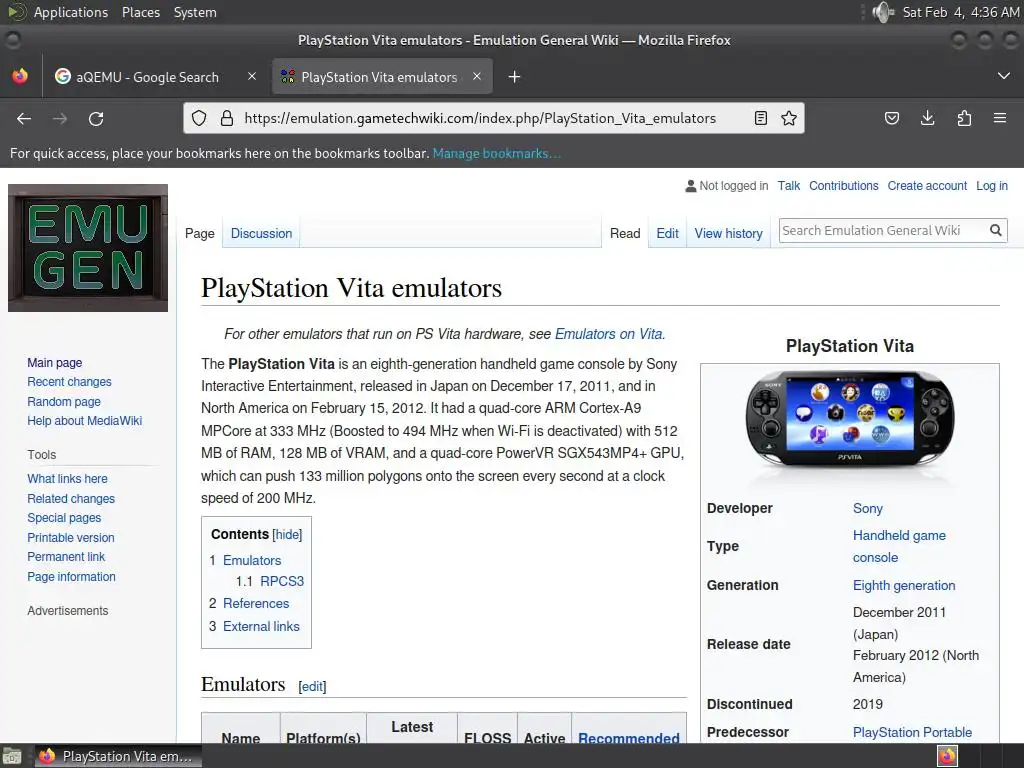Viewport: 1024px width, 768px height.
Task: Switch to the Discussion tab
Action: pyautogui.click(x=261, y=233)
